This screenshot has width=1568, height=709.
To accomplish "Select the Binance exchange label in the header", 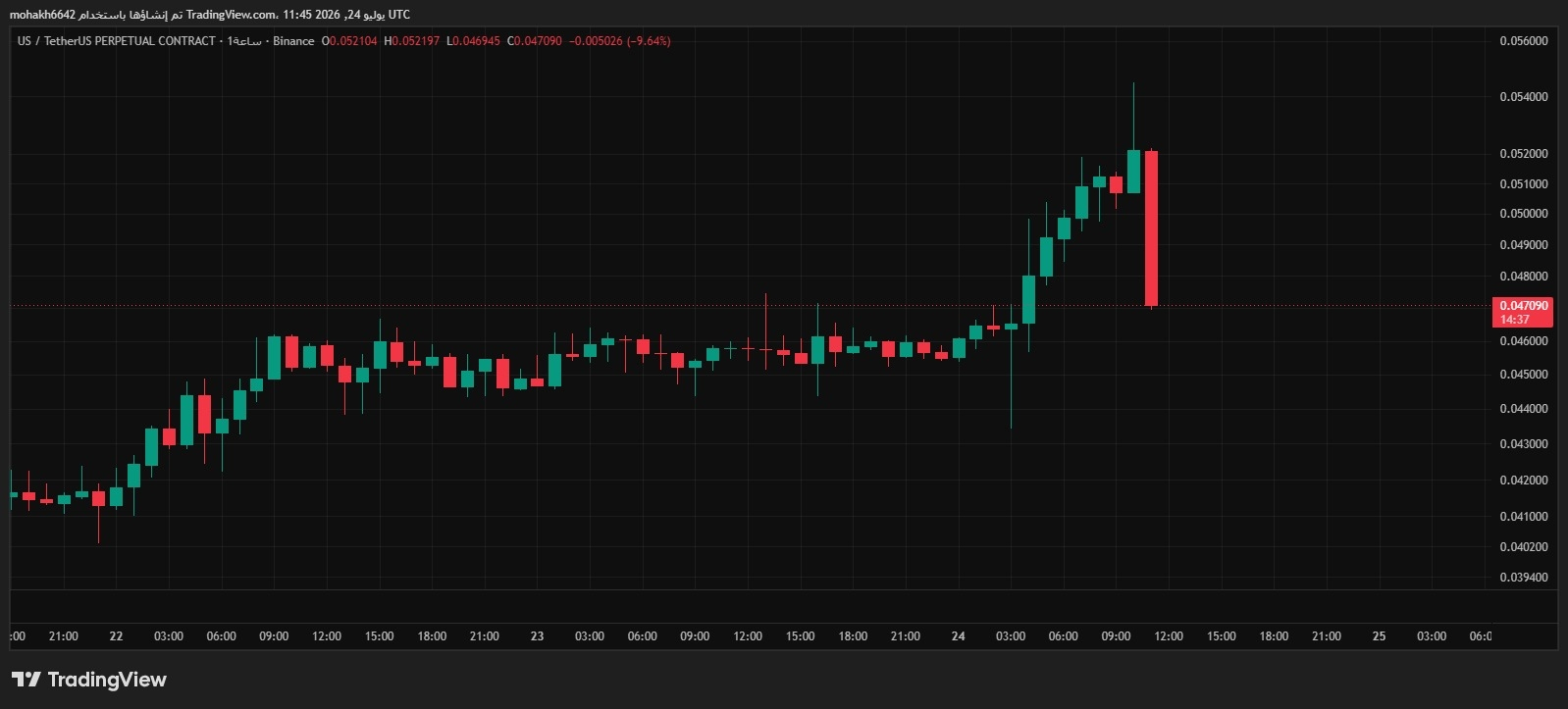I will click(293, 41).
